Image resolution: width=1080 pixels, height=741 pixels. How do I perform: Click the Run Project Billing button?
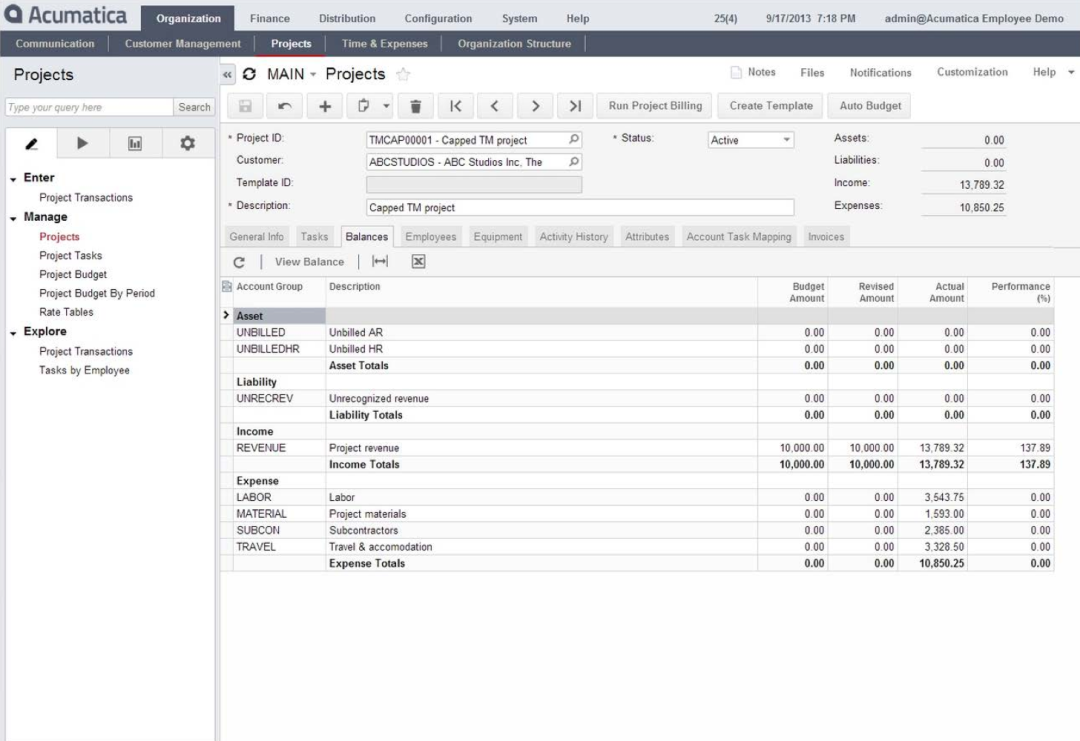657,105
